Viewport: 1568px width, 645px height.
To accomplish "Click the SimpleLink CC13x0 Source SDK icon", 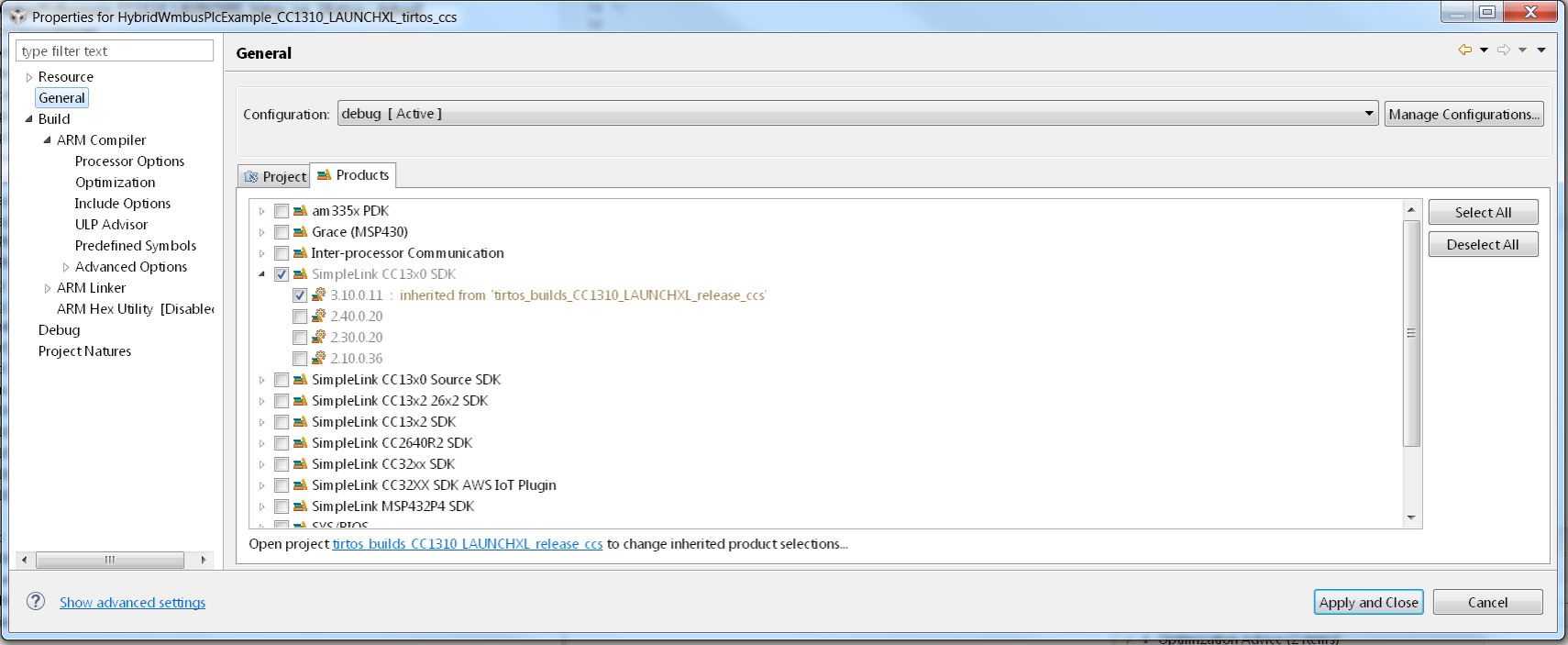I will click(x=300, y=380).
